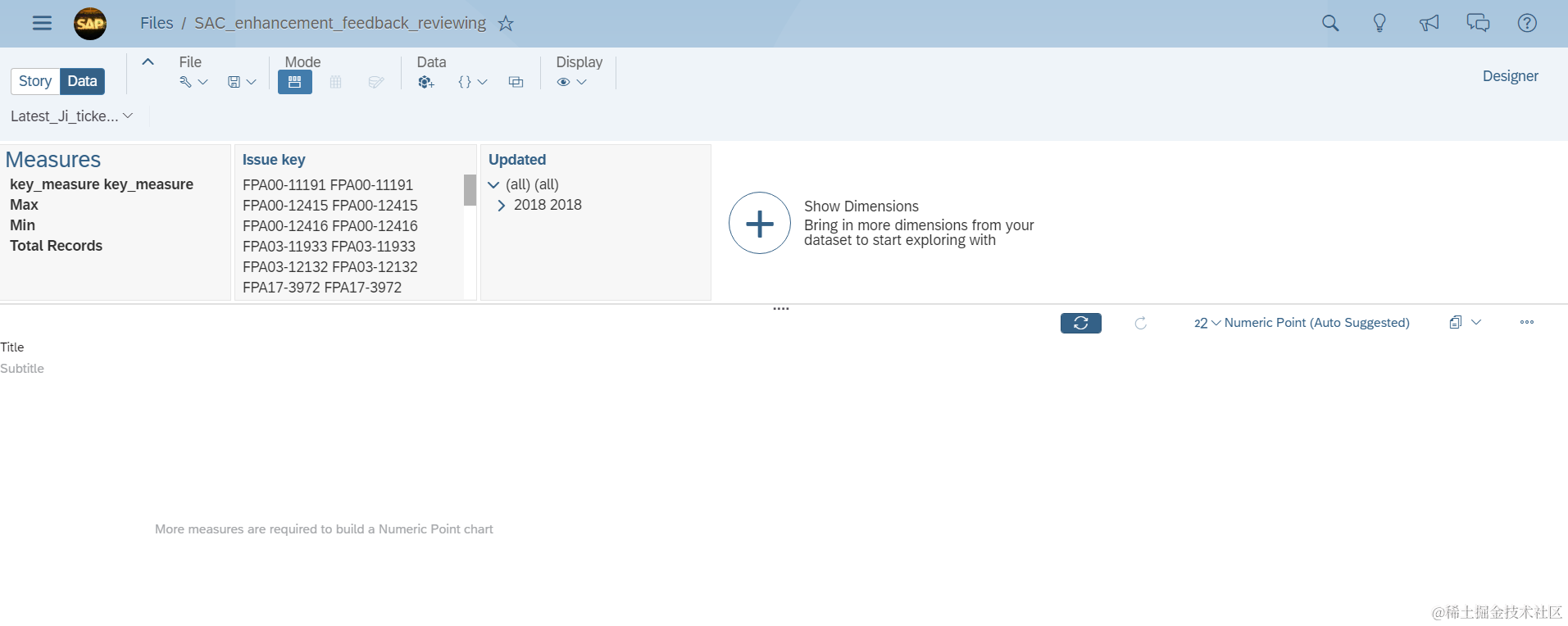
Task: Open the lightbulb tips icon
Action: [x=1379, y=23]
